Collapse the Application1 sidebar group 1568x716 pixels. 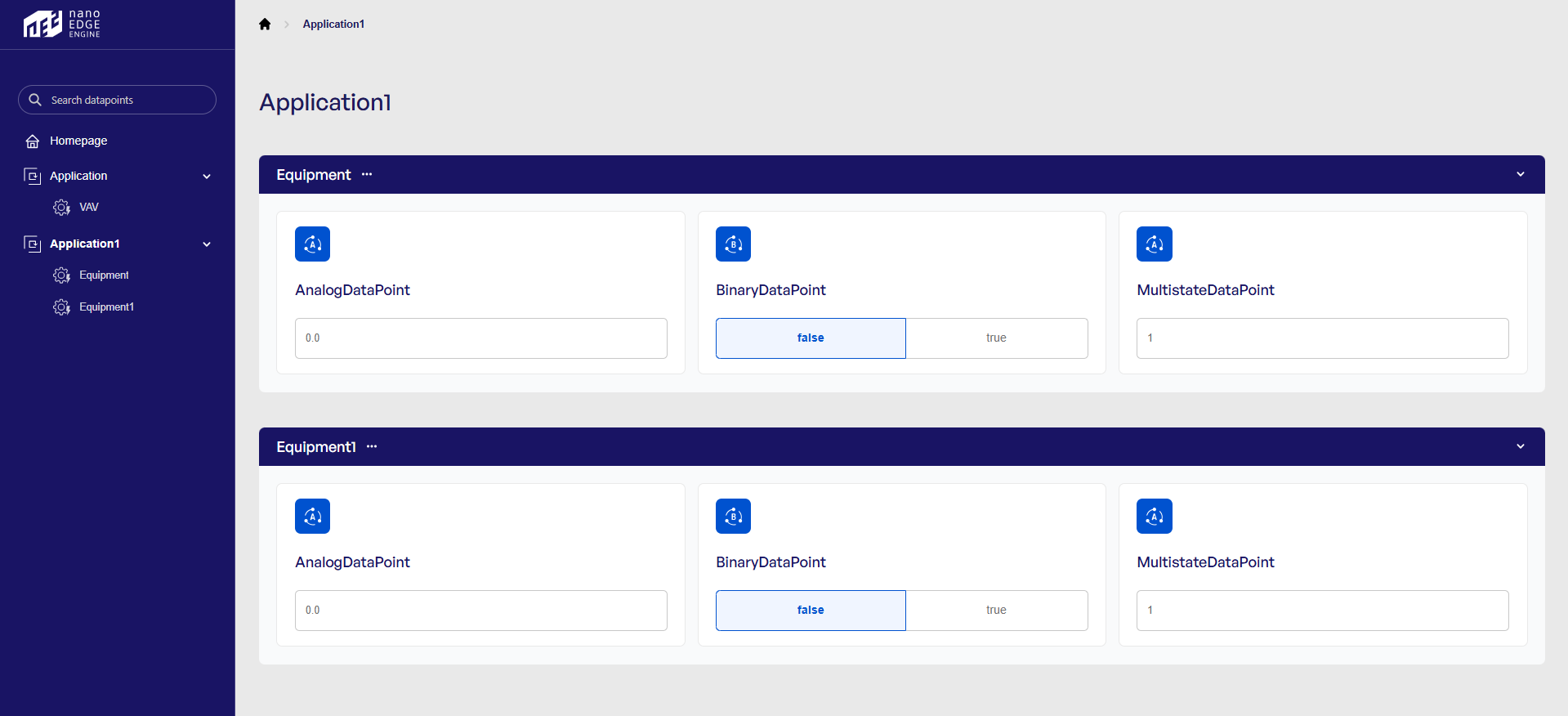(x=207, y=244)
